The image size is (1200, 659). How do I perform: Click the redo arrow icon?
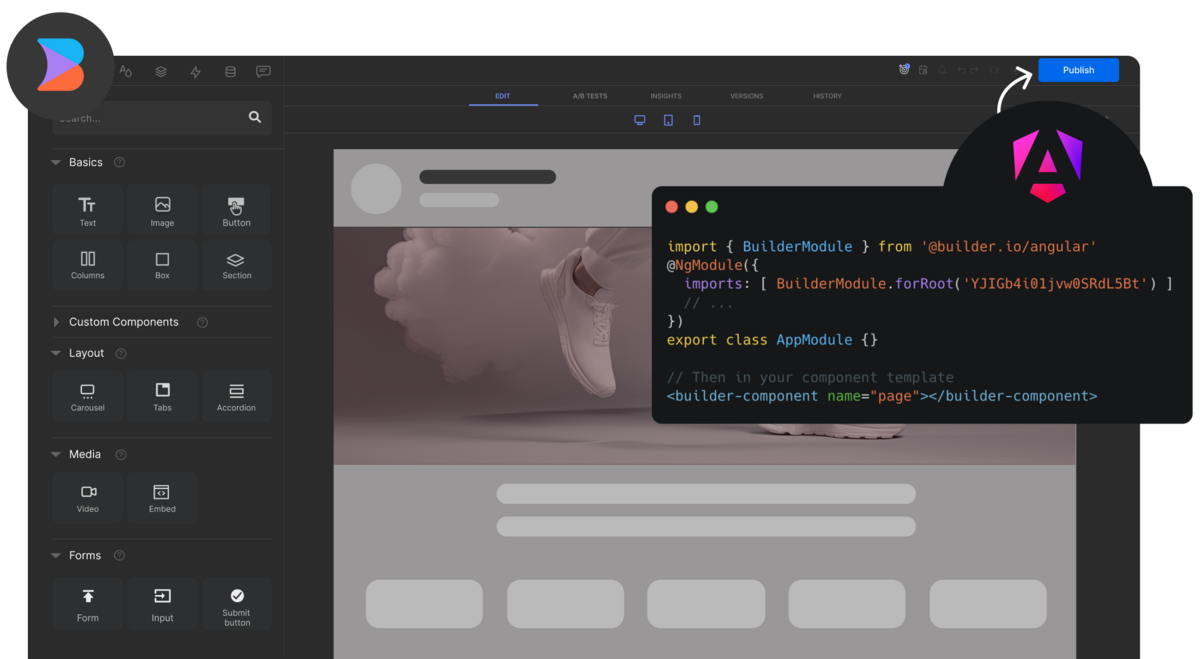click(974, 70)
